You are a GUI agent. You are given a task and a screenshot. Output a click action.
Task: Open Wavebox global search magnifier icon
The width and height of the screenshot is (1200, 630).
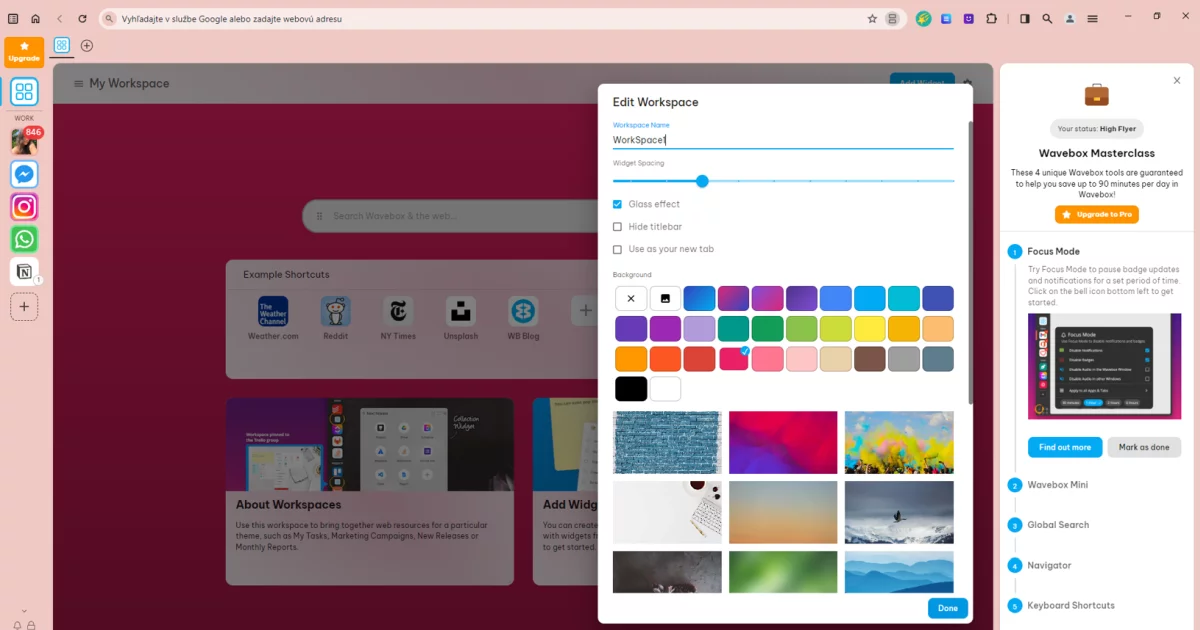tap(1046, 18)
